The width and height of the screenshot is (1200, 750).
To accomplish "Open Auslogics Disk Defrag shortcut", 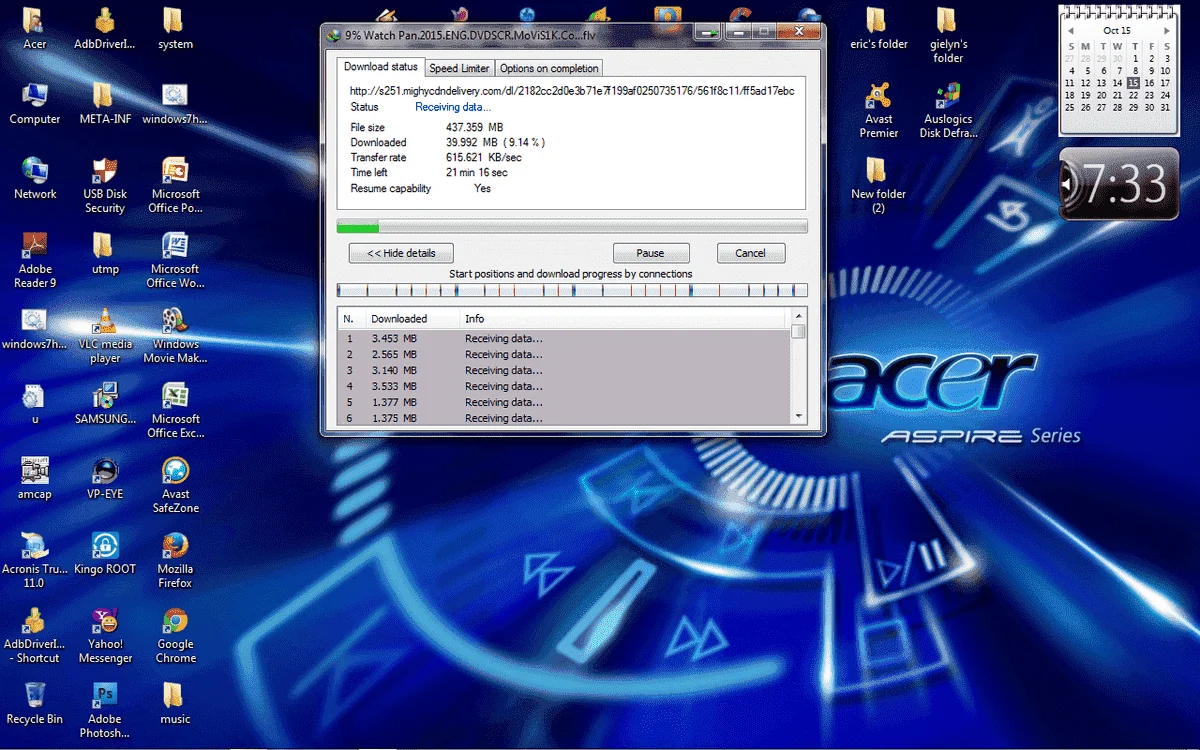I will coord(948,111).
